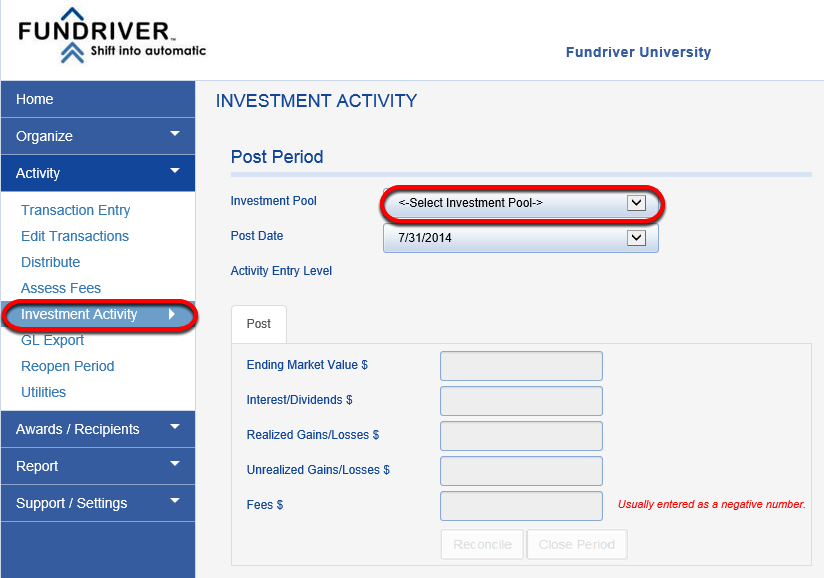The height and width of the screenshot is (578, 824).
Task: Click the Post Date label
Action: pos(257,236)
